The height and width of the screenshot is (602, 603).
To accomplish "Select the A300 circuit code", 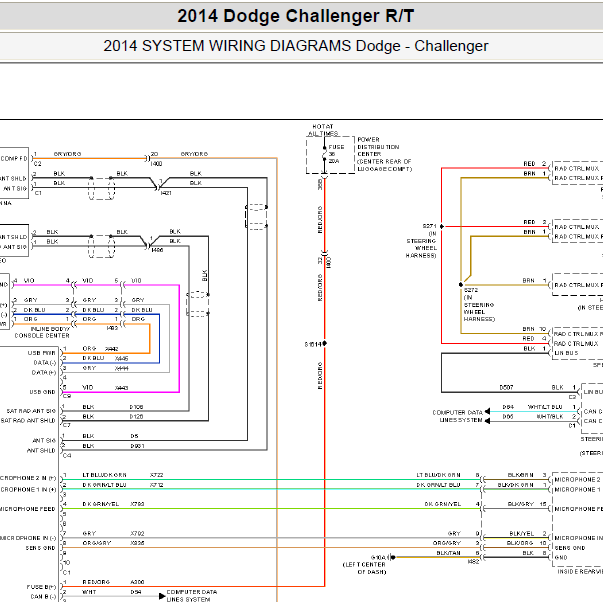I will pyautogui.click(x=137, y=582).
